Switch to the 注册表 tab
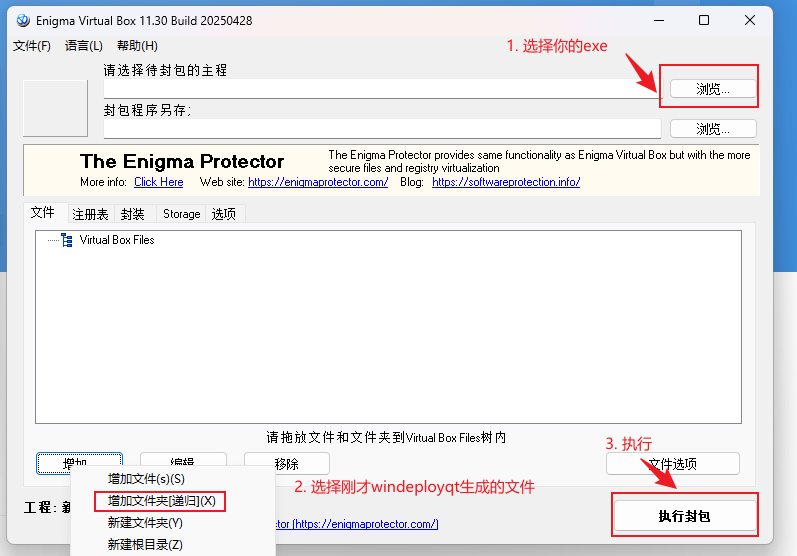797x556 pixels. click(90, 214)
